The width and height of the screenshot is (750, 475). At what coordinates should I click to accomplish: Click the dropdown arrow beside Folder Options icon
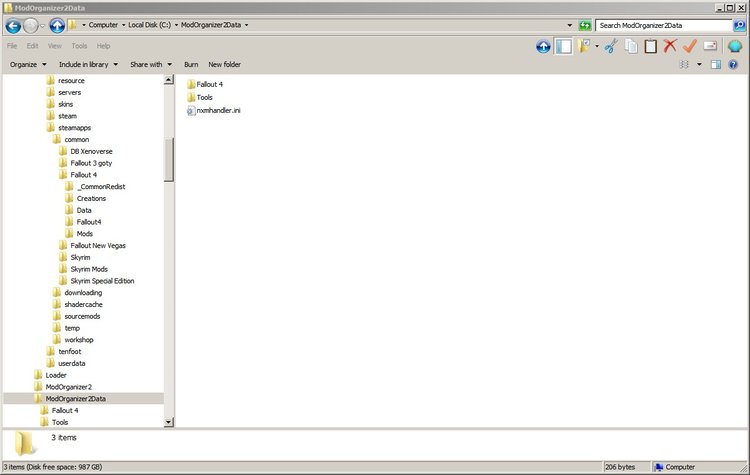coord(596,46)
